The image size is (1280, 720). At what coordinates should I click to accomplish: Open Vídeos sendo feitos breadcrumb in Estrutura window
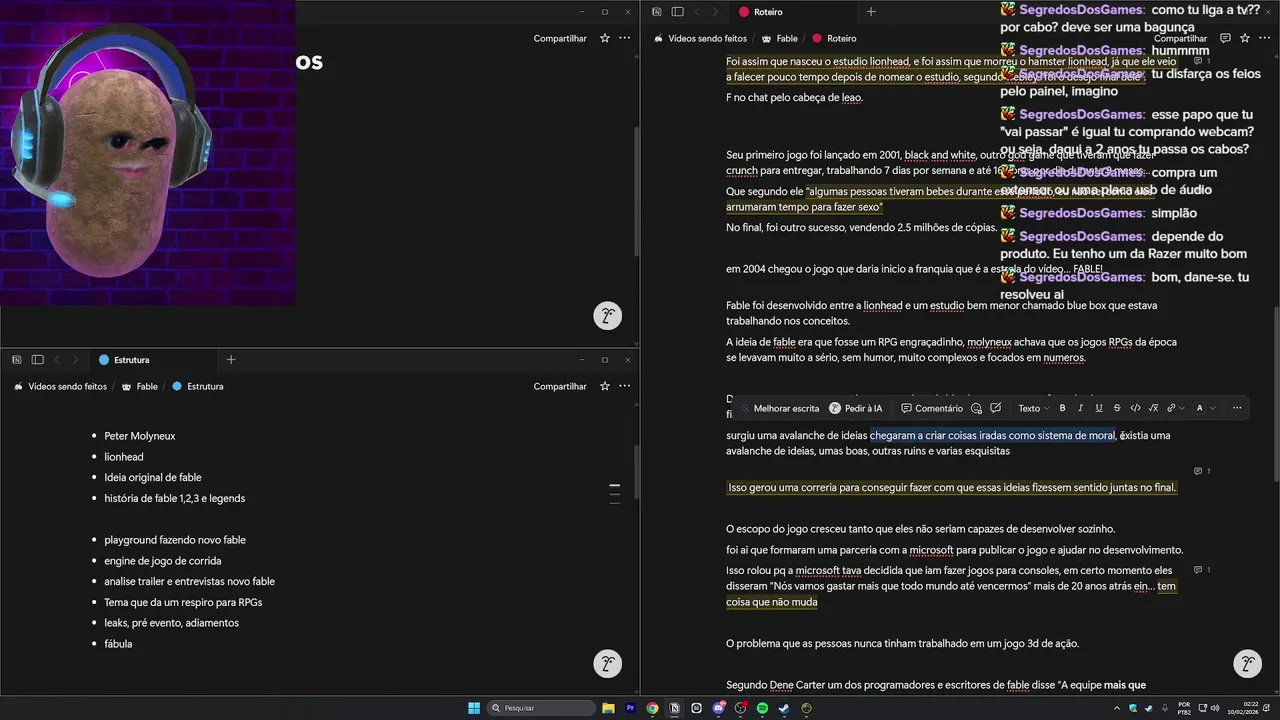[60, 386]
